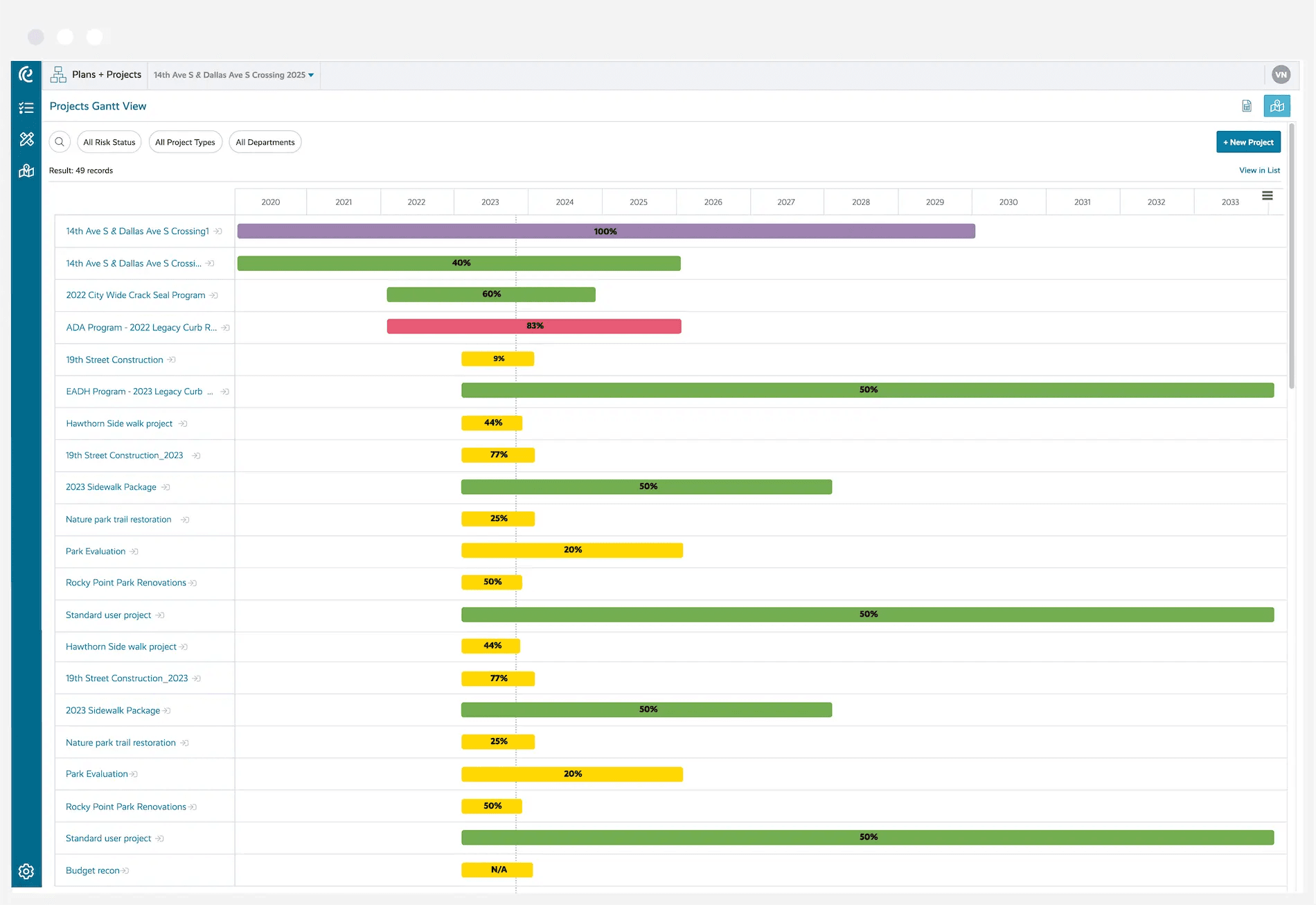Click the search magnifier icon
This screenshot has width=1316, height=905.
coord(60,142)
